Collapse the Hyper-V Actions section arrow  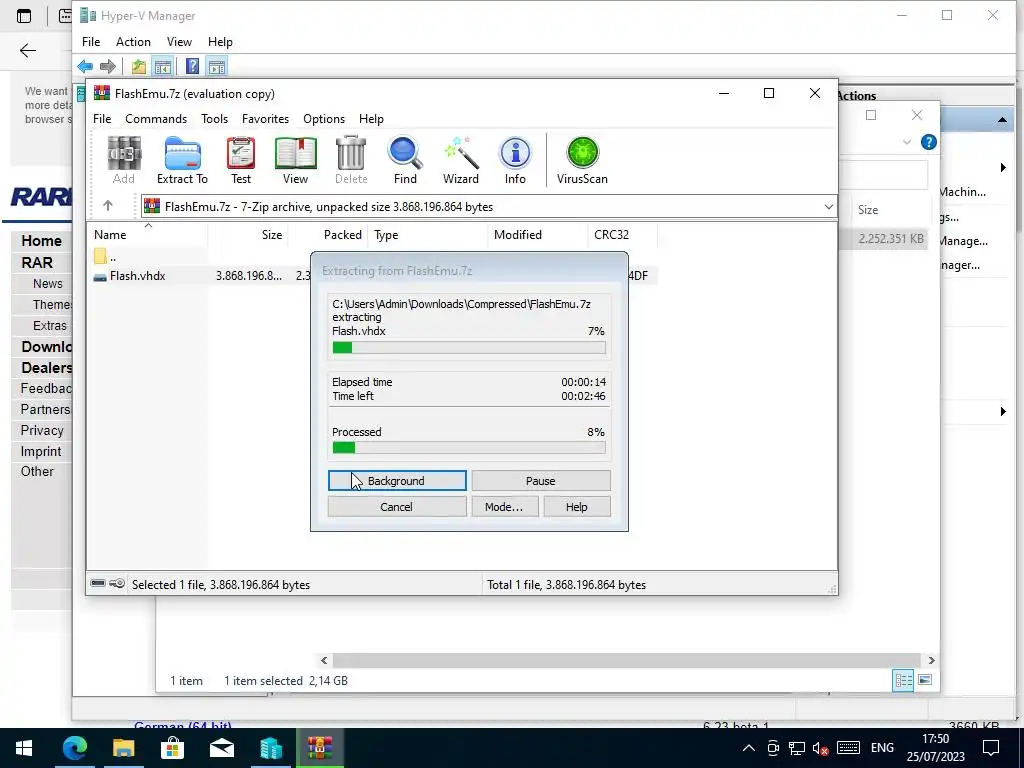(x=1002, y=120)
